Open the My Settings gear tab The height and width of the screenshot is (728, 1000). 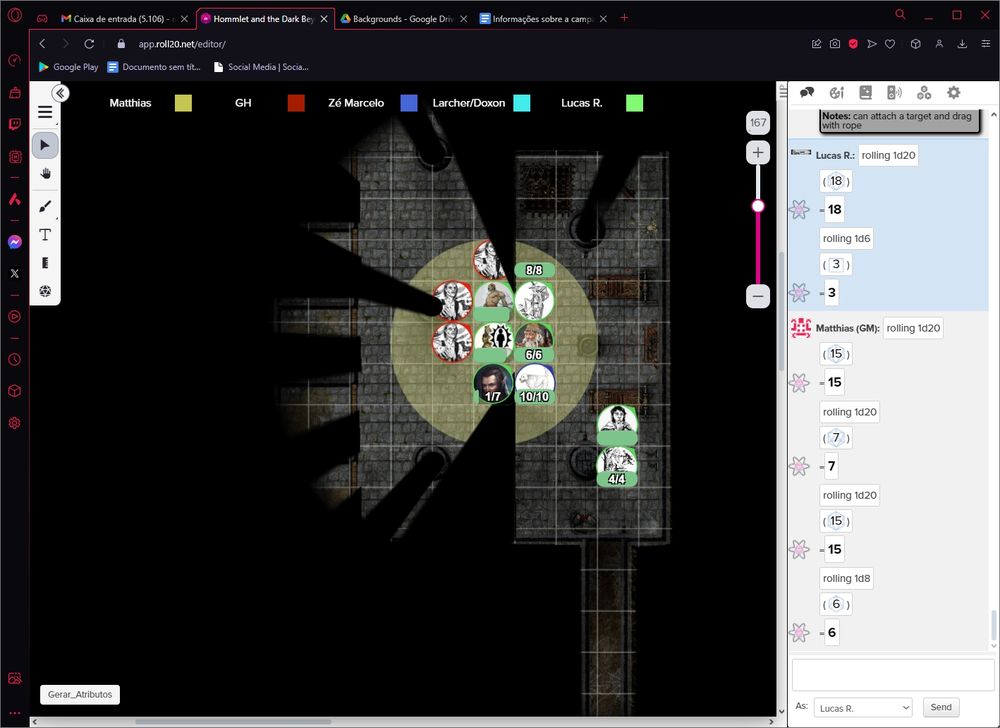tap(953, 93)
